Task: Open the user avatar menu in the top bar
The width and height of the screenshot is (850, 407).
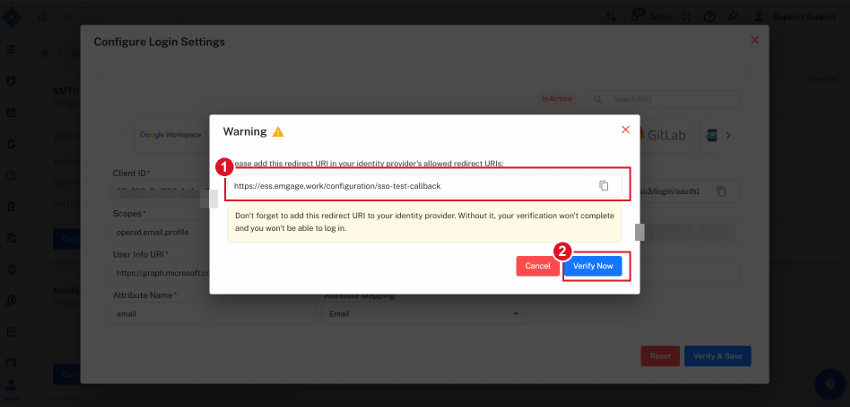Action: [x=758, y=17]
